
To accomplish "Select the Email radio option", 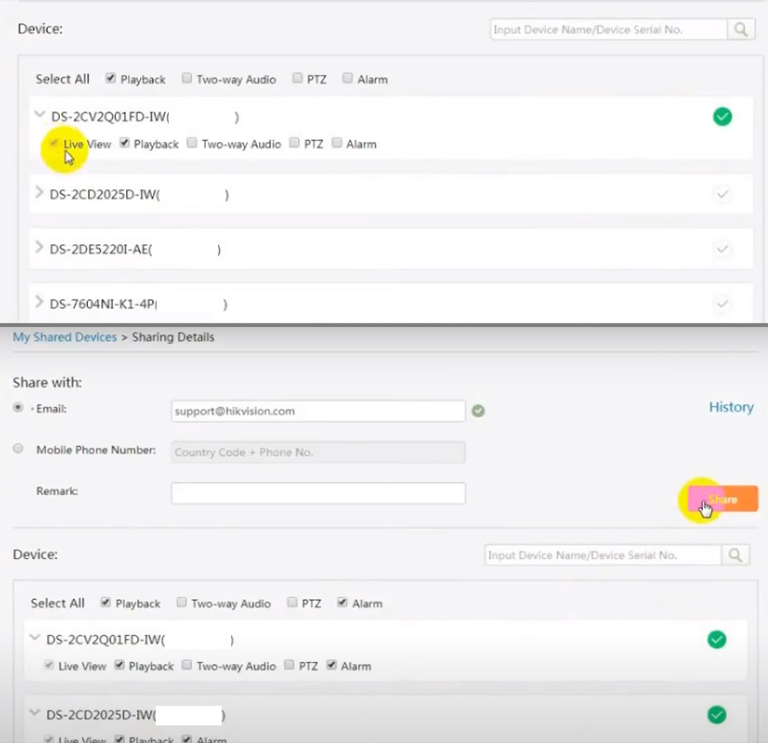I will coord(18,408).
